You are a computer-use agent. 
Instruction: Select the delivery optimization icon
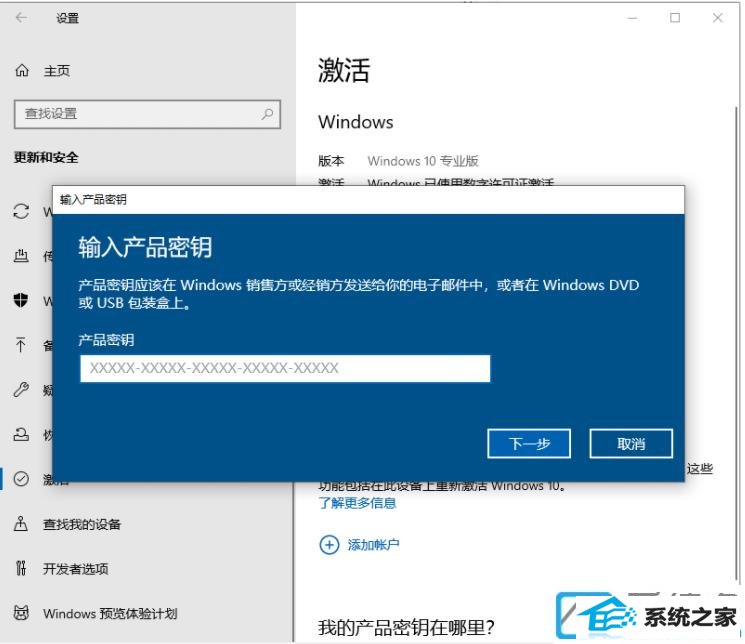pyautogui.click(x=21, y=256)
